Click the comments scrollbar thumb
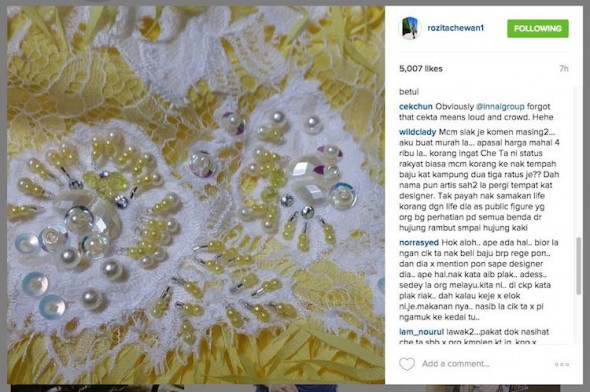590x392 pixels. click(579, 266)
